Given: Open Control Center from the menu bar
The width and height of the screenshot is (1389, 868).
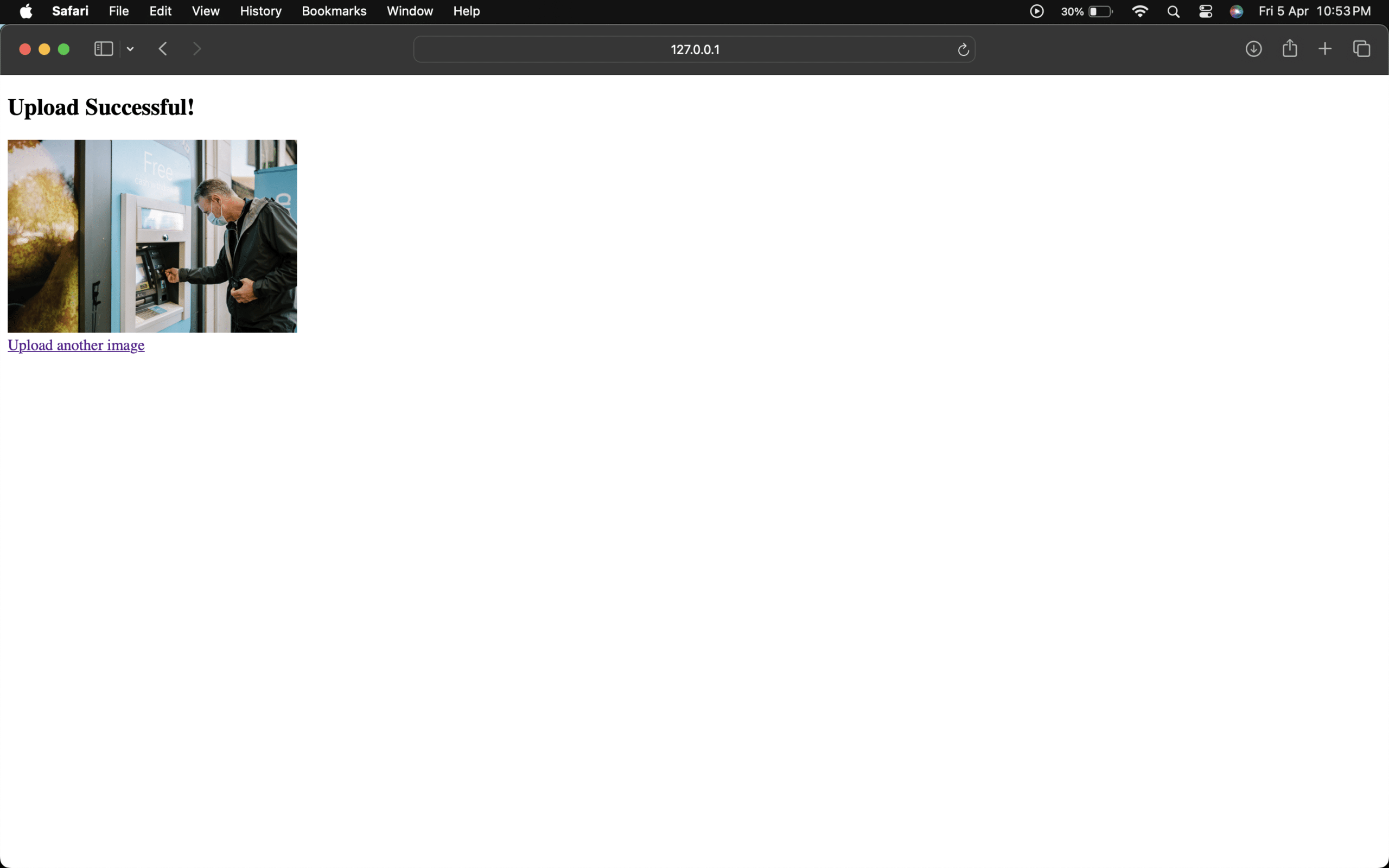Looking at the screenshot, I should (x=1205, y=11).
